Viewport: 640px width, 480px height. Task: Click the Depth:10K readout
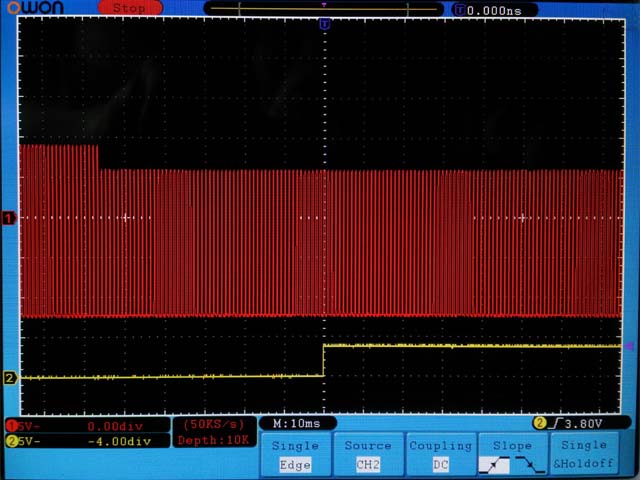213,440
